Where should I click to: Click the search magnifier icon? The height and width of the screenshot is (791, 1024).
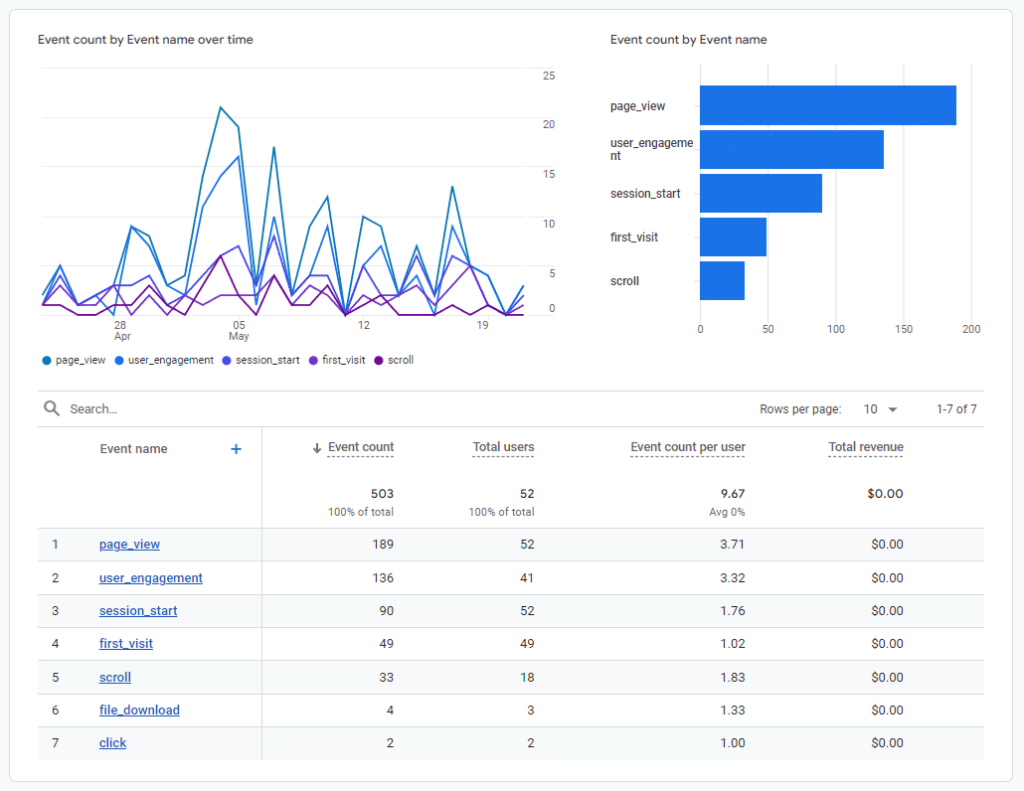click(51, 409)
